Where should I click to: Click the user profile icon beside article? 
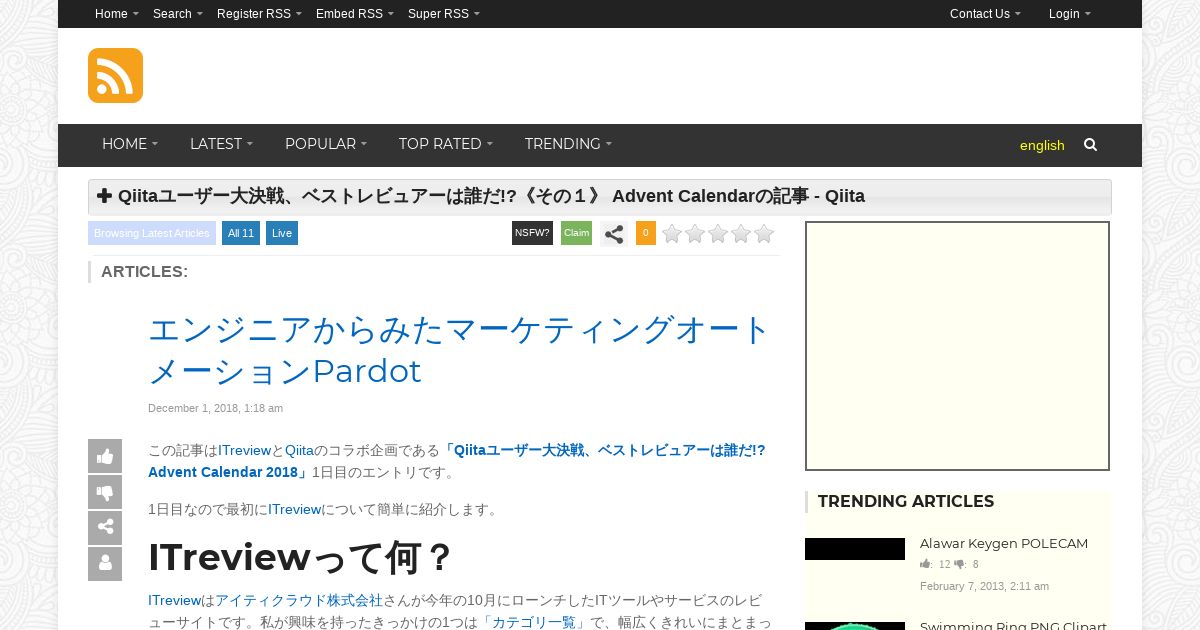105,564
